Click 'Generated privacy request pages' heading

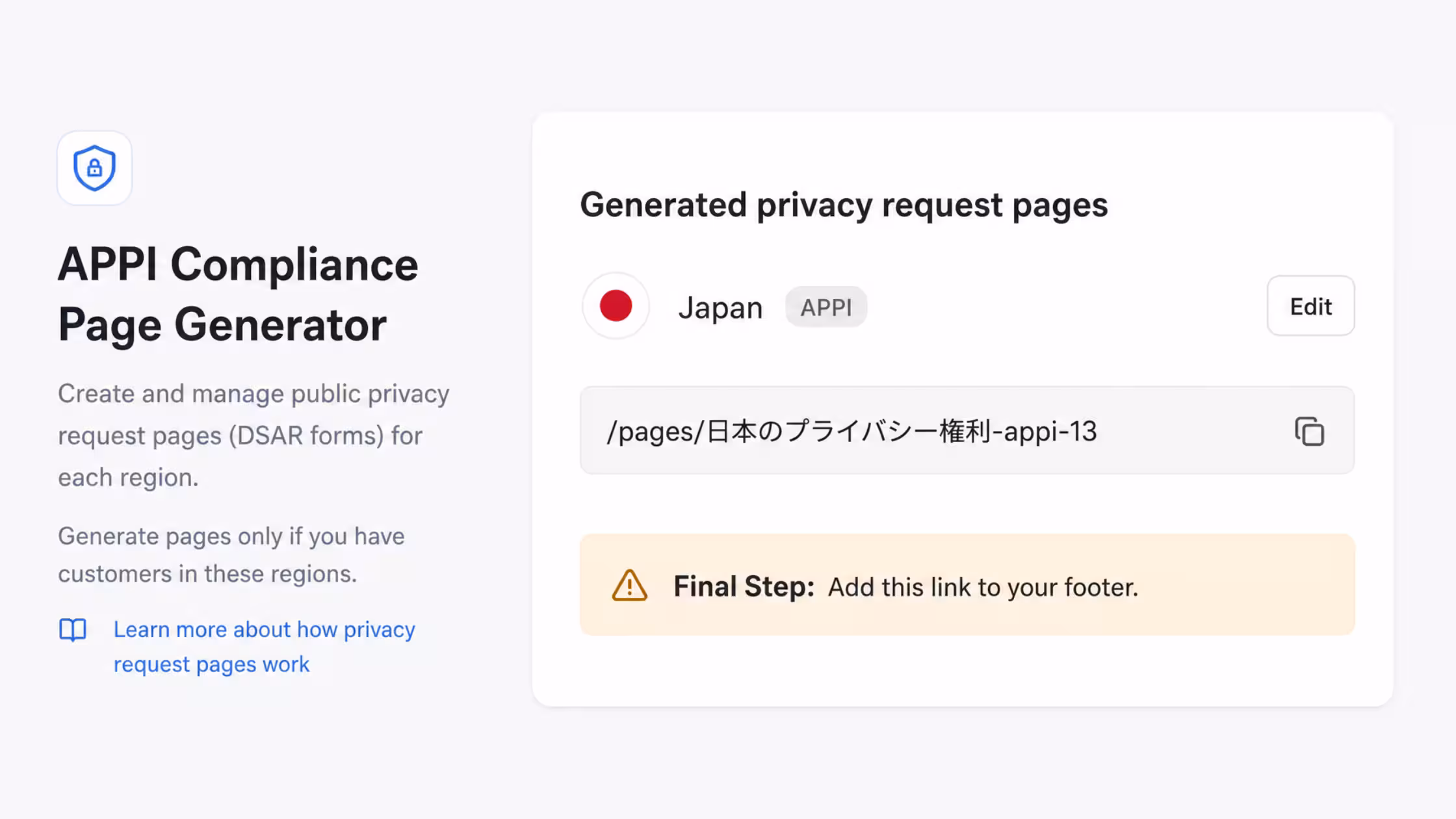click(x=844, y=205)
